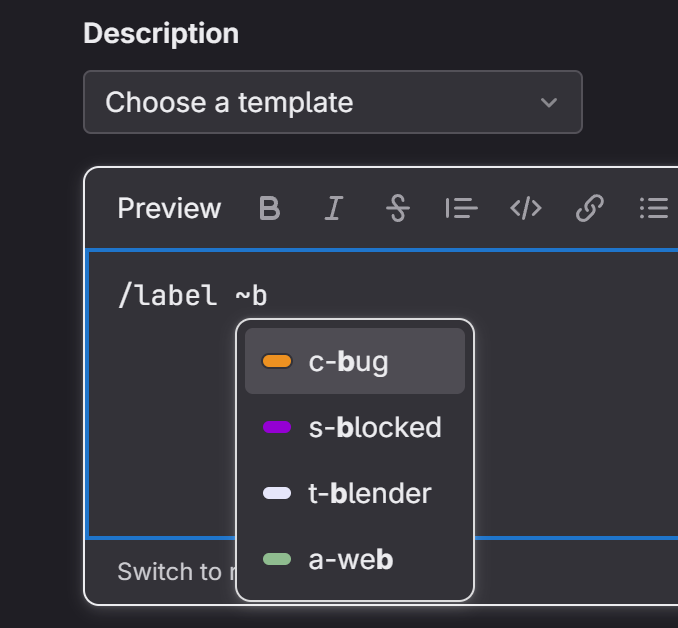
Task: Select the c-bug label suggestion
Action: tap(348, 361)
